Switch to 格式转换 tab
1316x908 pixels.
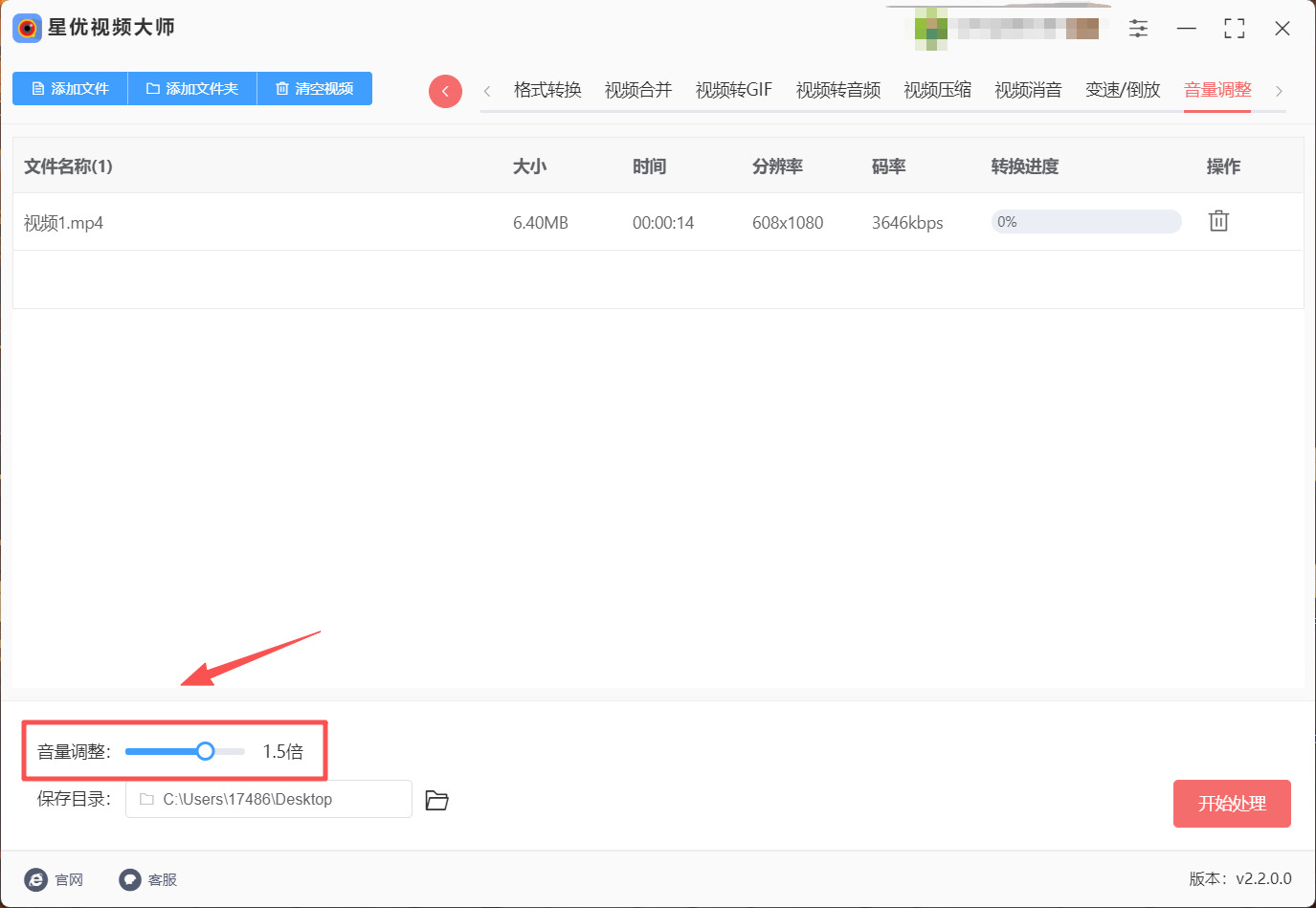click(547, 90)
